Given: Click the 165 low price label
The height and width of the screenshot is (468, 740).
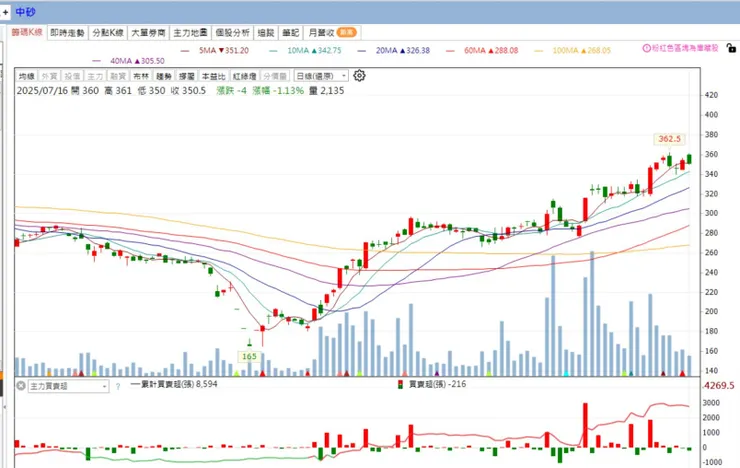Looking at the screenshot, I should [249, 356].
